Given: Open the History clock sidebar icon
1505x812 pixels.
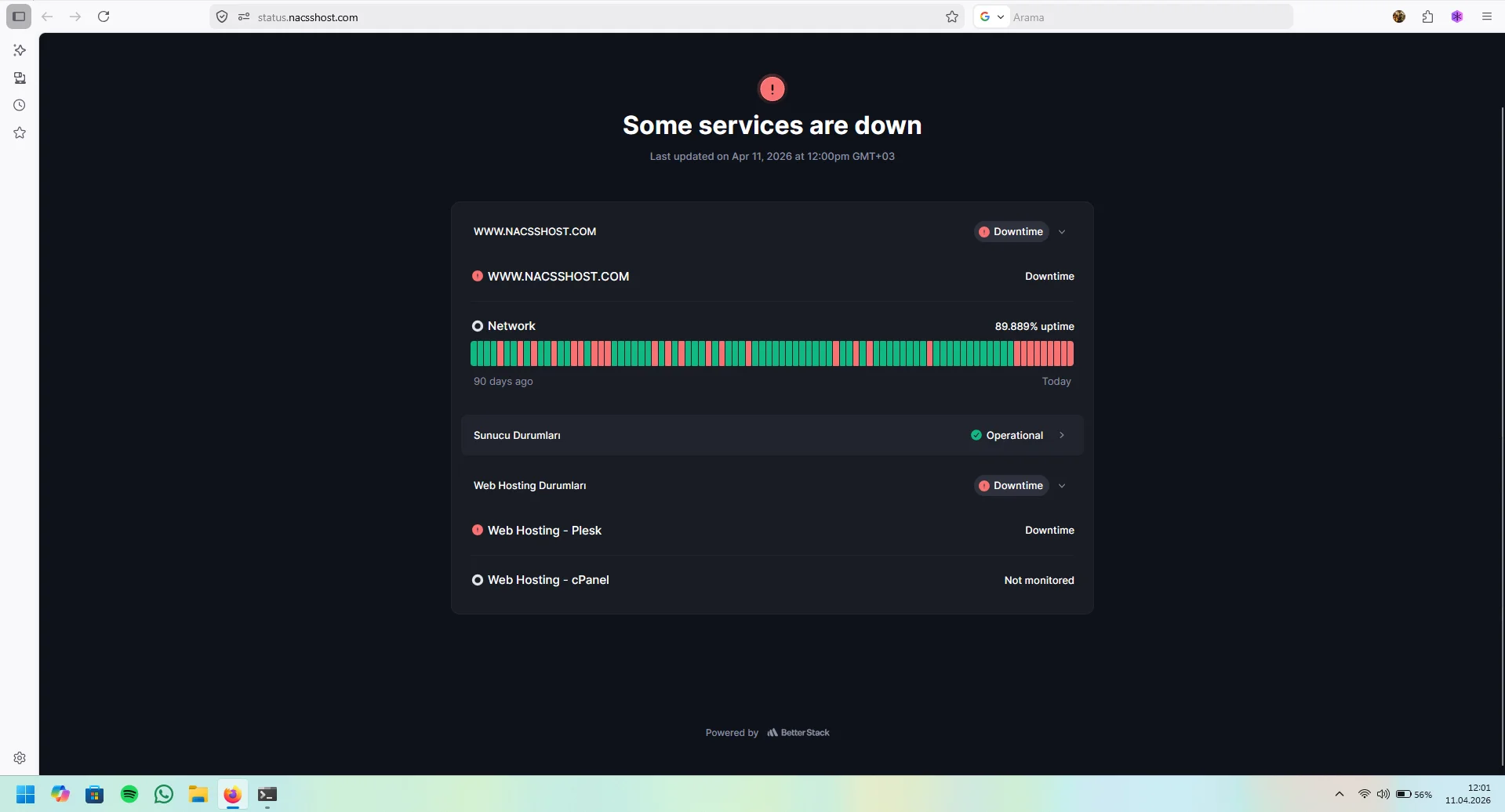Looking at the screenshot, I should coord(20,105).
